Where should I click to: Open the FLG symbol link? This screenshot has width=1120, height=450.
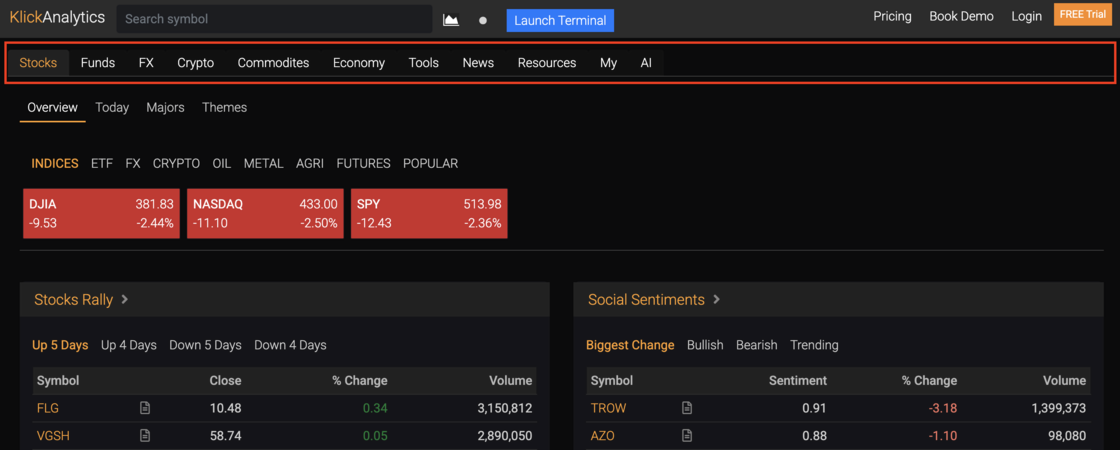pos(48,409)
